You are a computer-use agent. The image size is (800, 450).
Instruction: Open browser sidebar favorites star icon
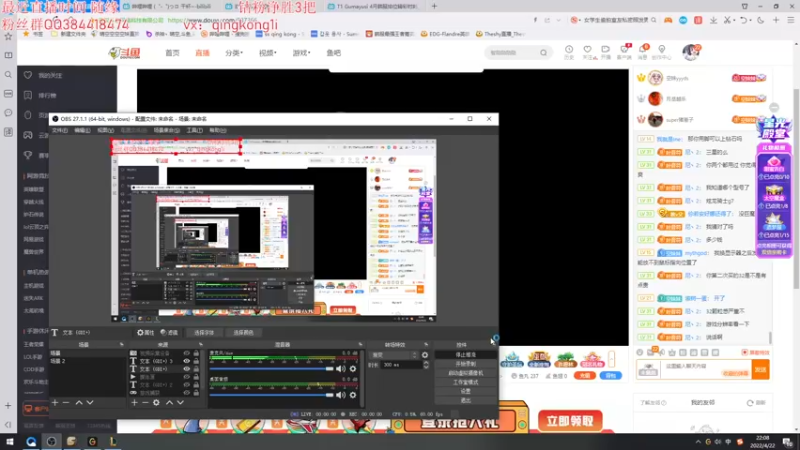coord(8,37)
